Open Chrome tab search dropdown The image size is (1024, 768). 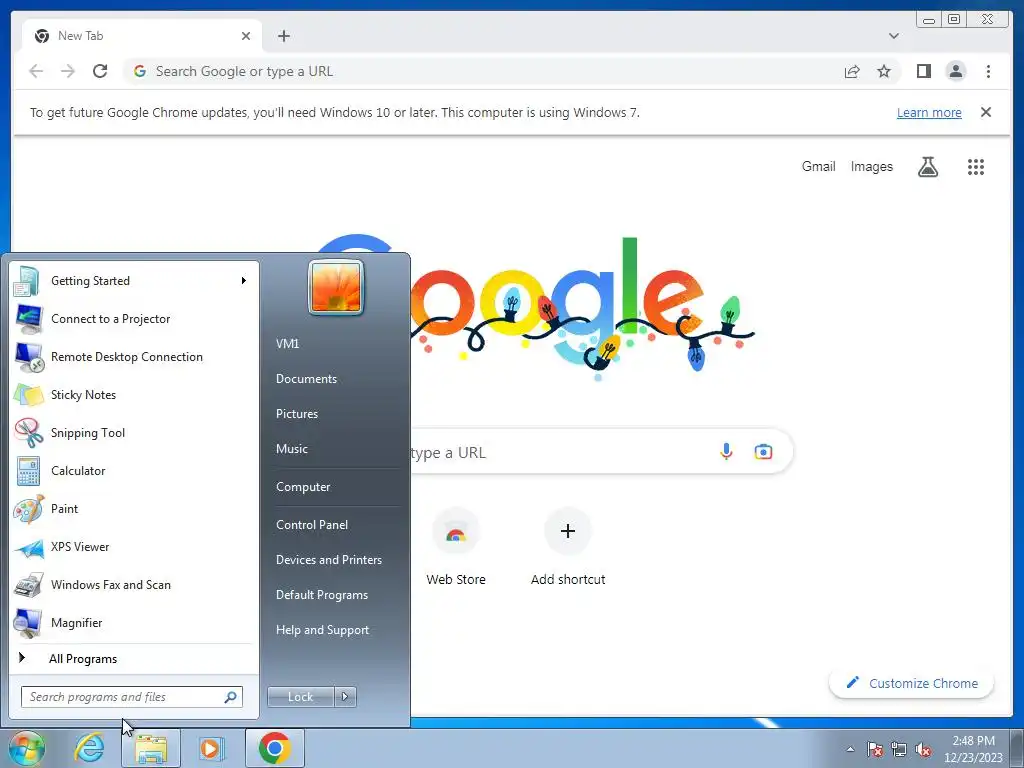(x=893, y=36)
